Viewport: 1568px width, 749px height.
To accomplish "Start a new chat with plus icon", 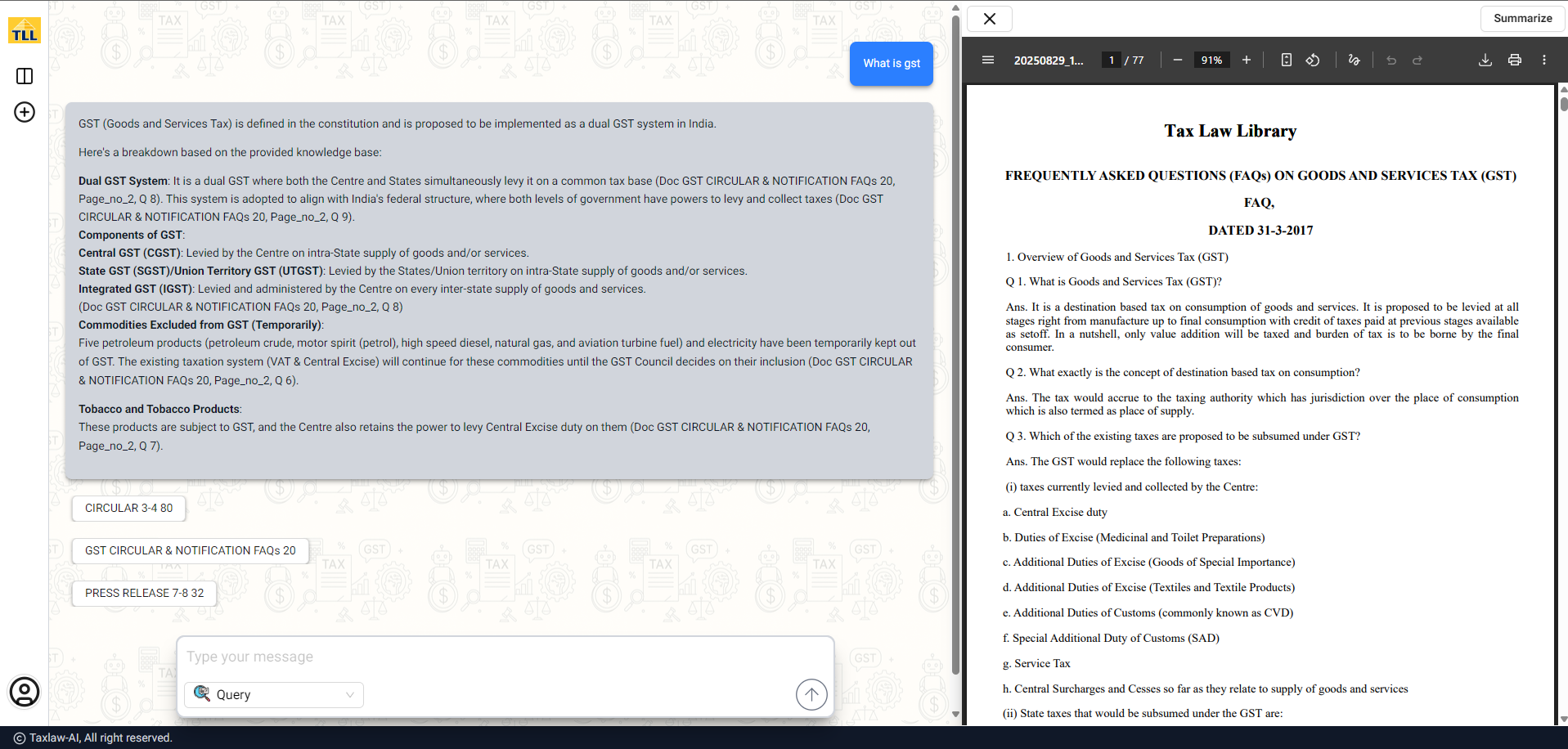I will (25, 112).
